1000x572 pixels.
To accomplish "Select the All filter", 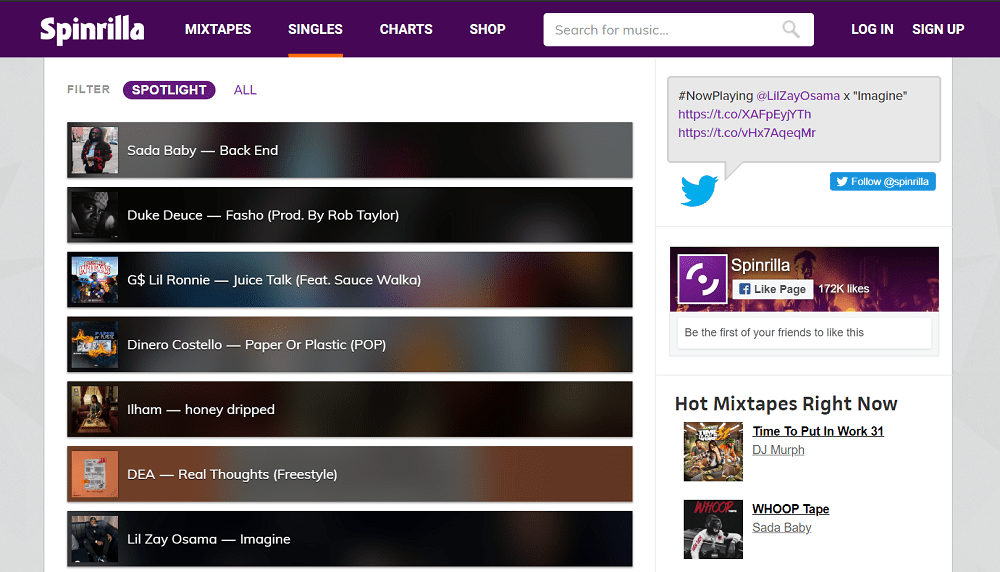I will coord(245,90).
